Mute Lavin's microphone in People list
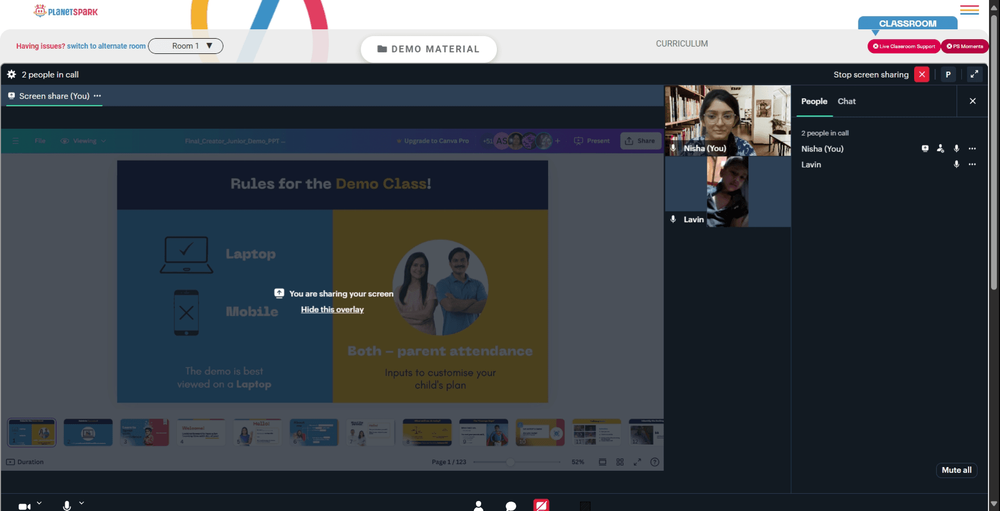The image size is (1000, 511). [956, 165]
